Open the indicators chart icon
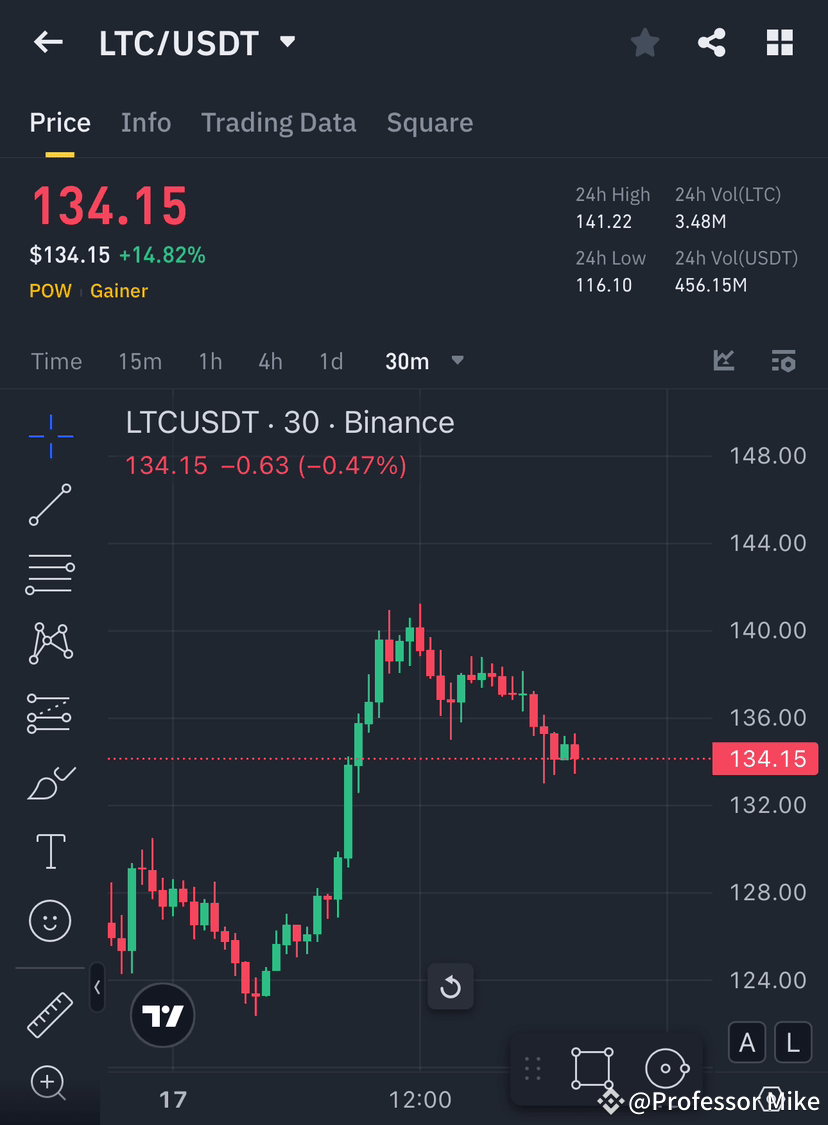This screenshot has height=1125, width=828. point(723,361)
